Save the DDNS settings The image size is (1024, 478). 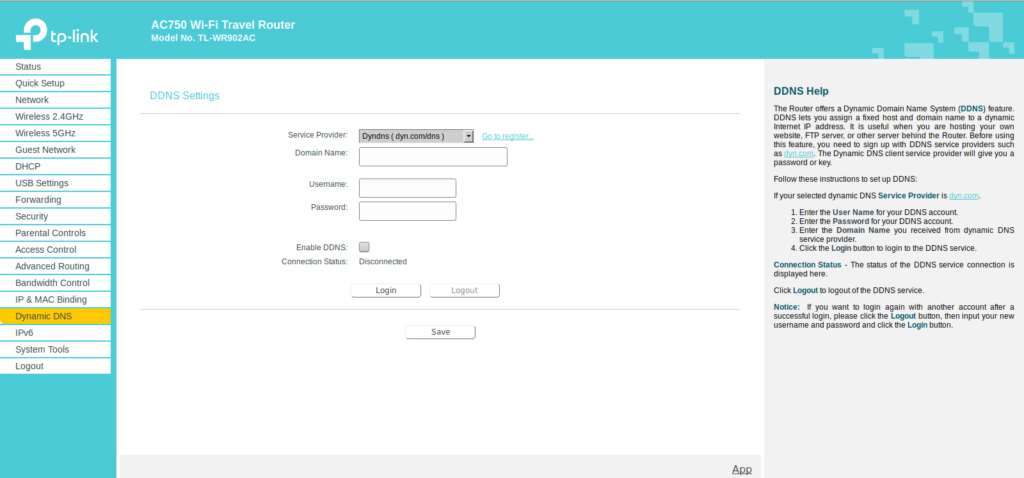(440, 332)
